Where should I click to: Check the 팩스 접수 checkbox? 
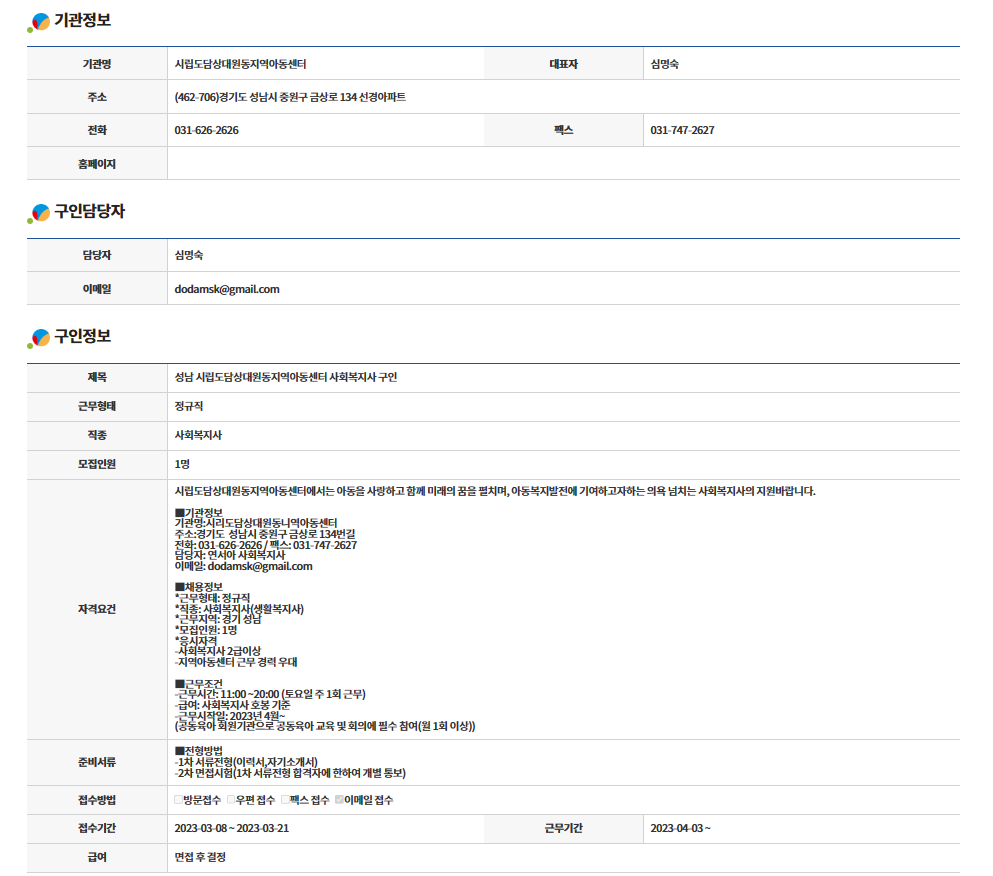tap(285, 799)
